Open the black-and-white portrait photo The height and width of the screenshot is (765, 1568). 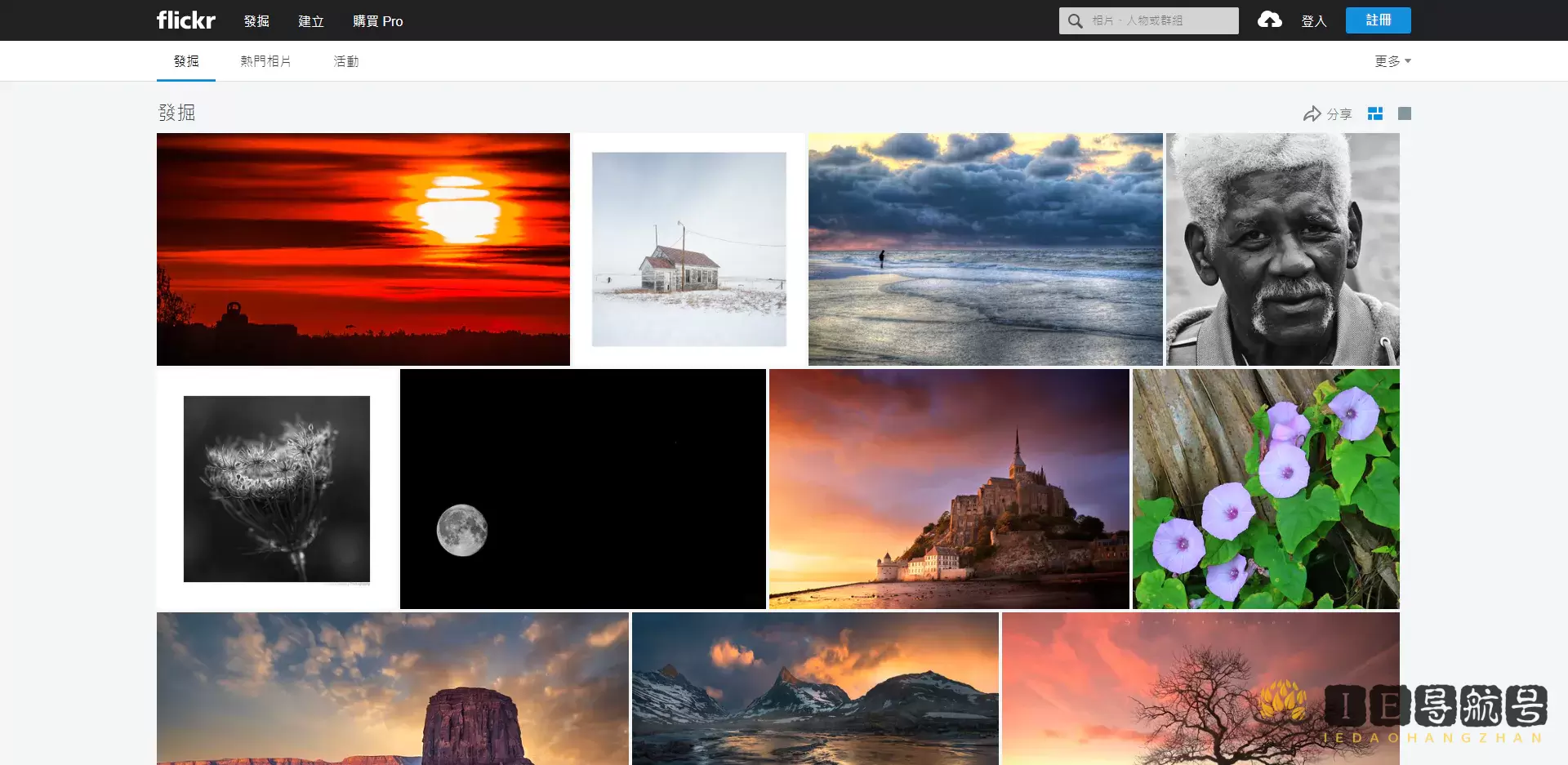[x=1281, y=248]
